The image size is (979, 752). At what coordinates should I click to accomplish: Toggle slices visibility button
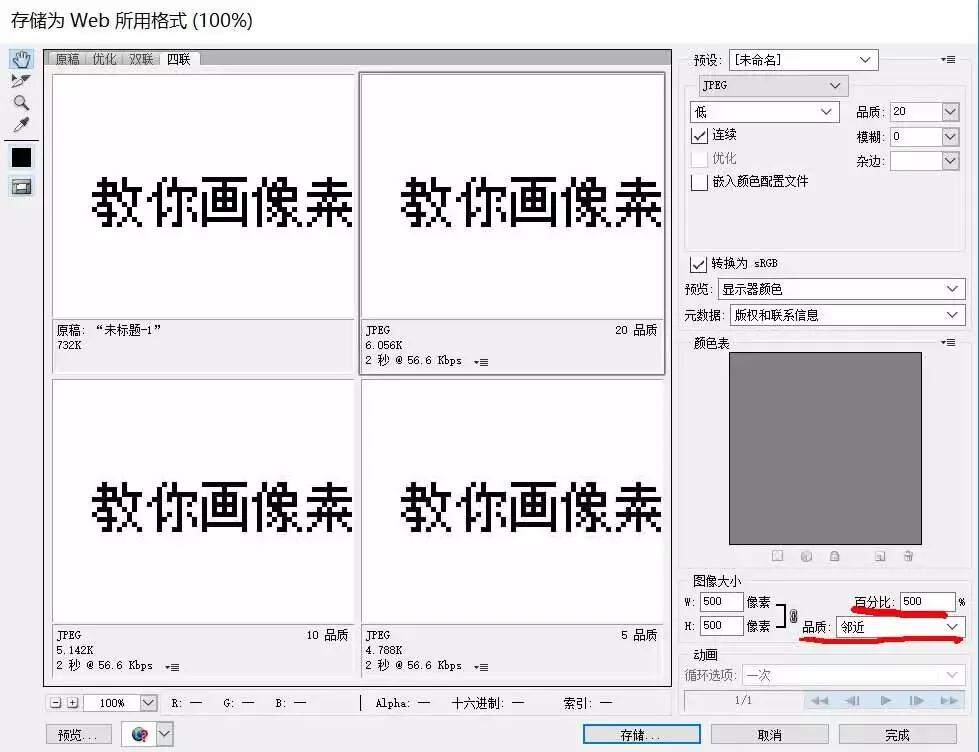(x=21, y=187)
